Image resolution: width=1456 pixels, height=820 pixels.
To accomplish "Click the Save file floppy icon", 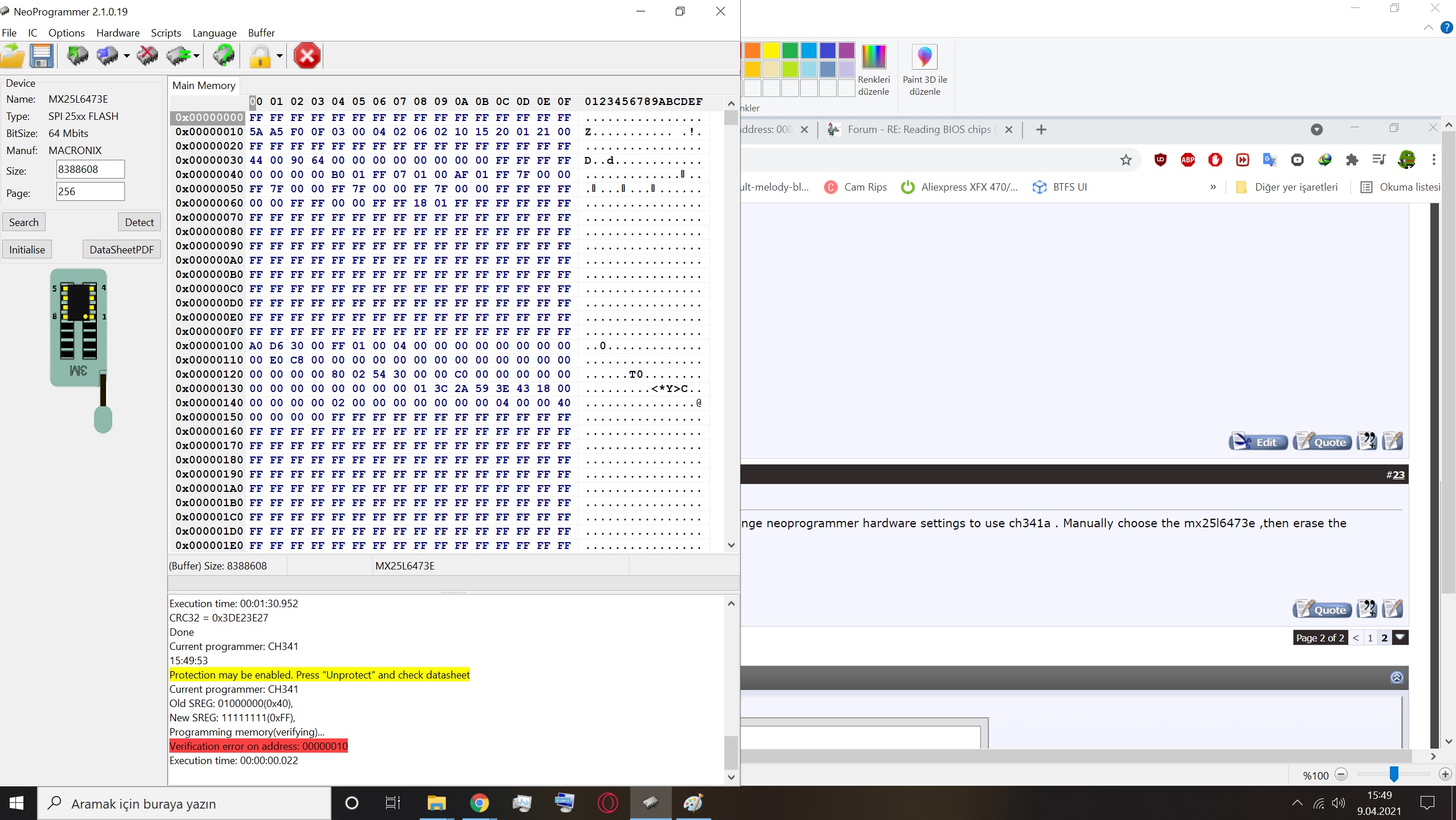I will click(x=42, y=56).
